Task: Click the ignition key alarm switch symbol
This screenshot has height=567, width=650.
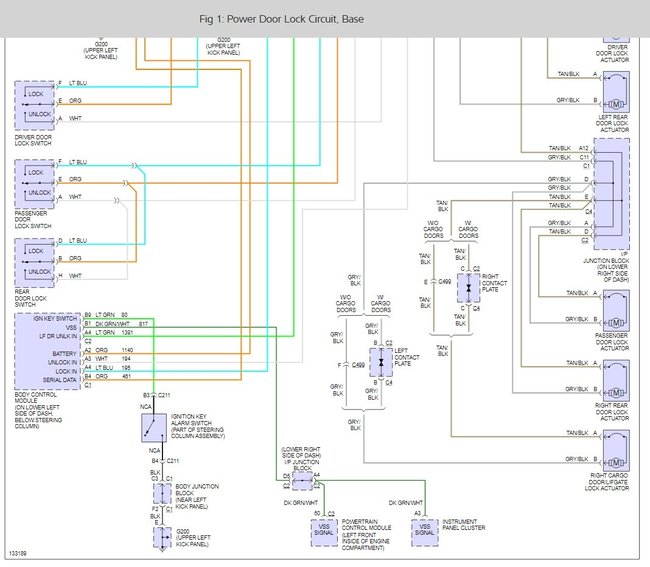Action: [154, 427]
